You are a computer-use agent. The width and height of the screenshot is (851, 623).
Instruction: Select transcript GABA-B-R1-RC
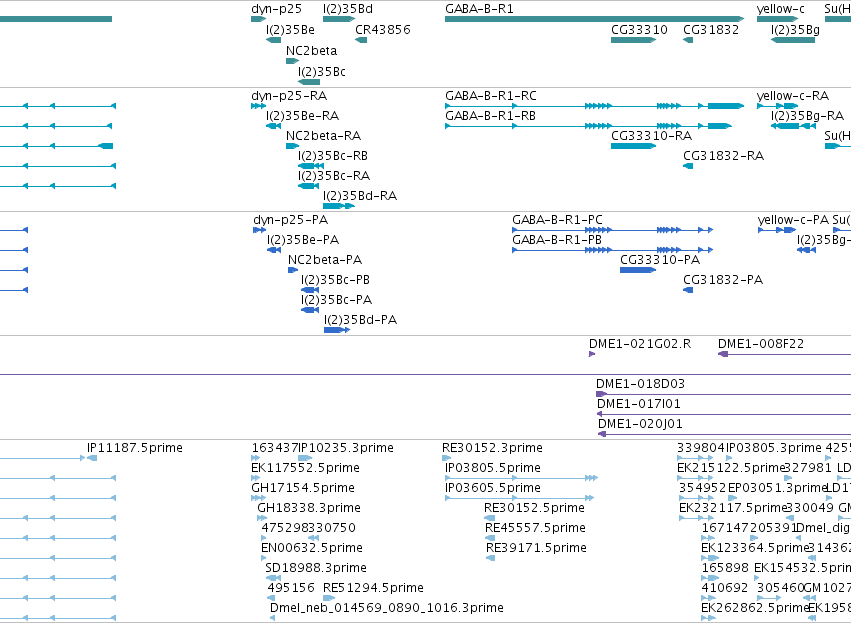(491, 96)
